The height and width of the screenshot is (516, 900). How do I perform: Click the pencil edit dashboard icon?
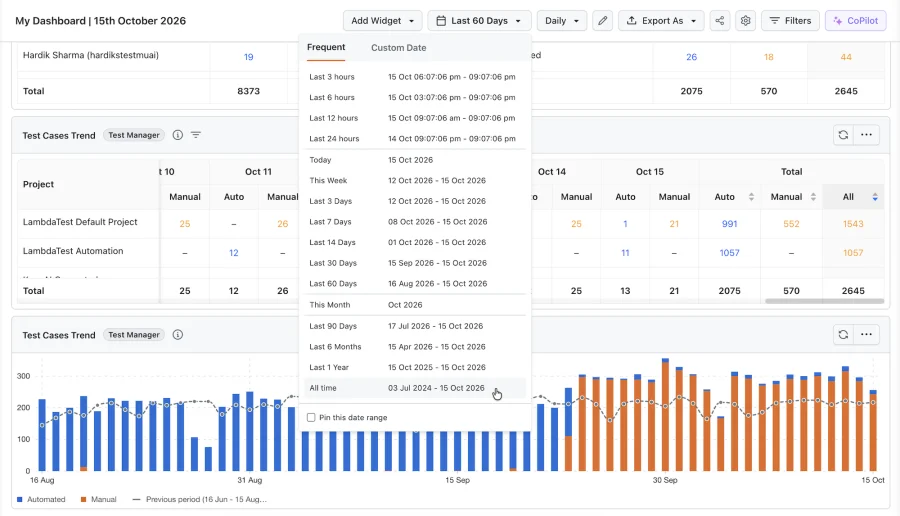click(x=602, y=21)
